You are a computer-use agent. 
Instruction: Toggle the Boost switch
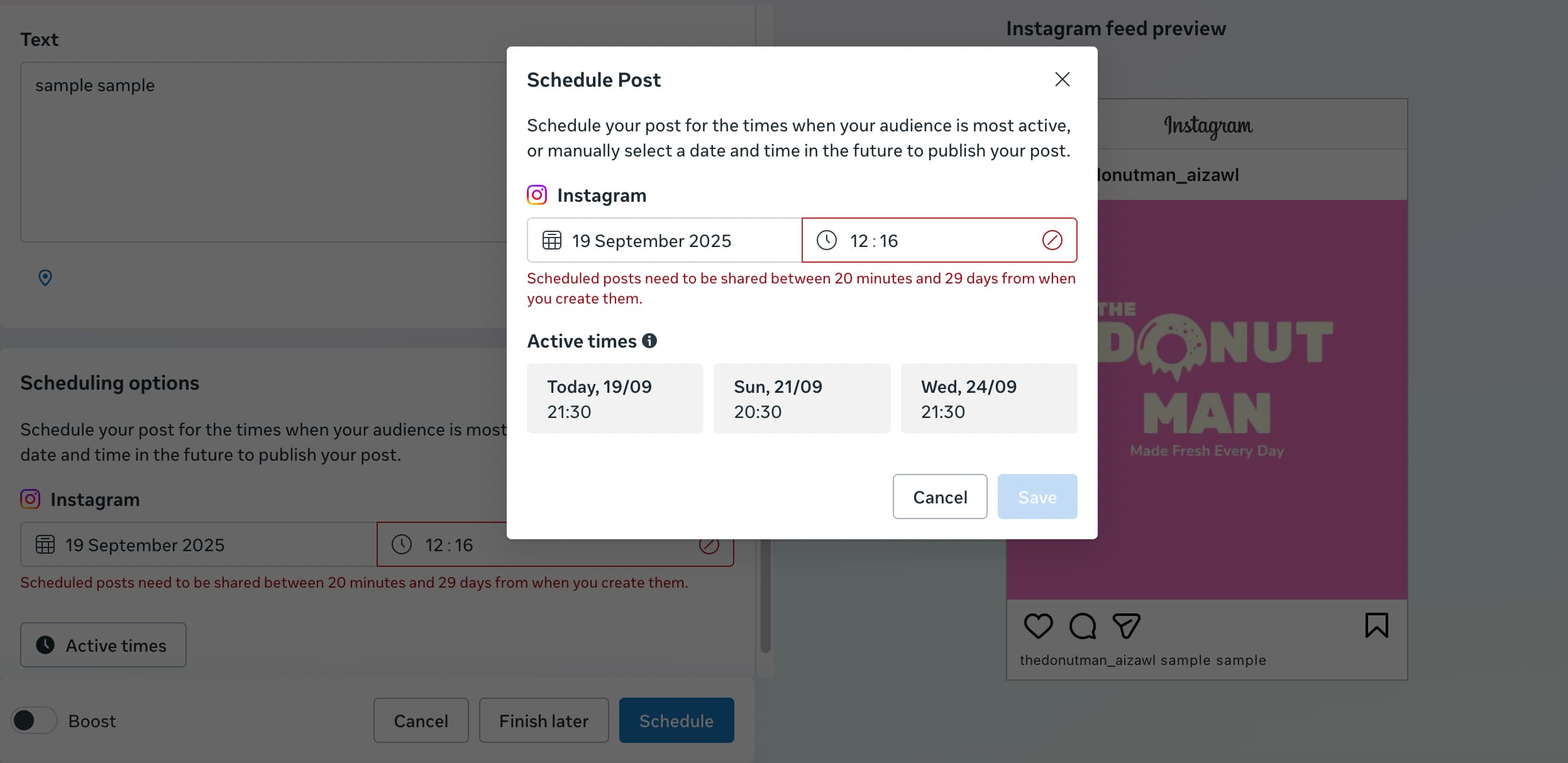(34, 720)
